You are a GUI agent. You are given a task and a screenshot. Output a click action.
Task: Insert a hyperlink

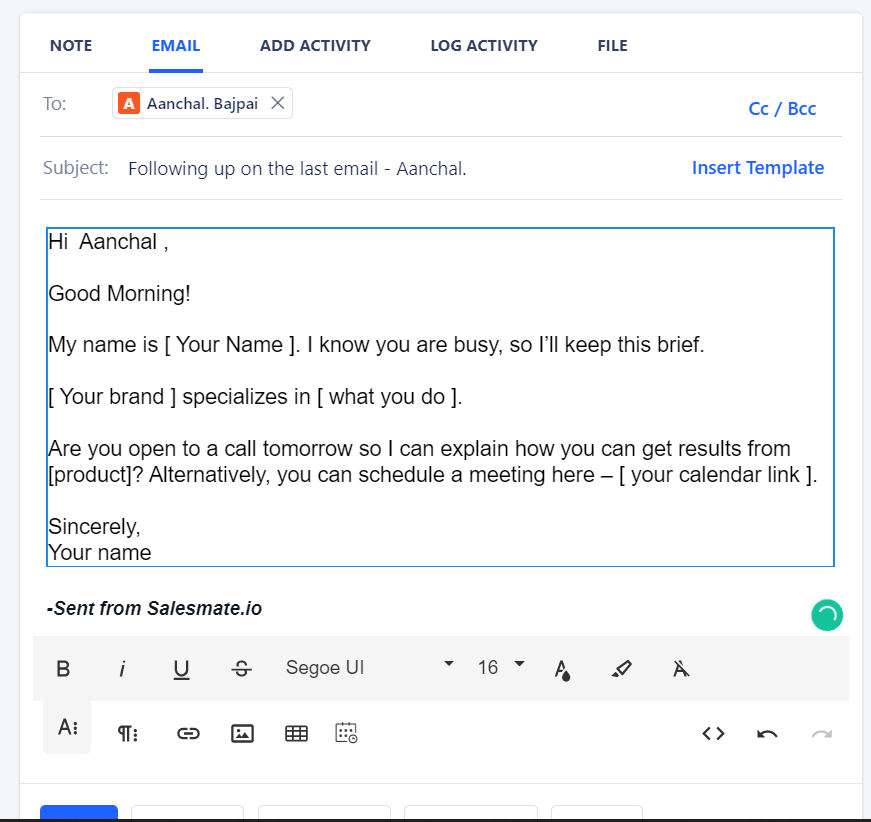point(187,733)
